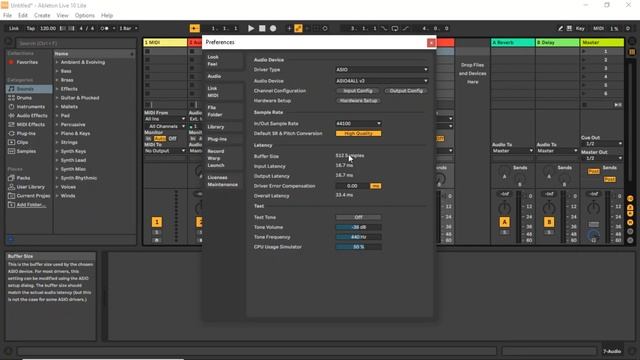Open the File menu
The height and width of the screenshot is (360, 640).
[7, 16]
